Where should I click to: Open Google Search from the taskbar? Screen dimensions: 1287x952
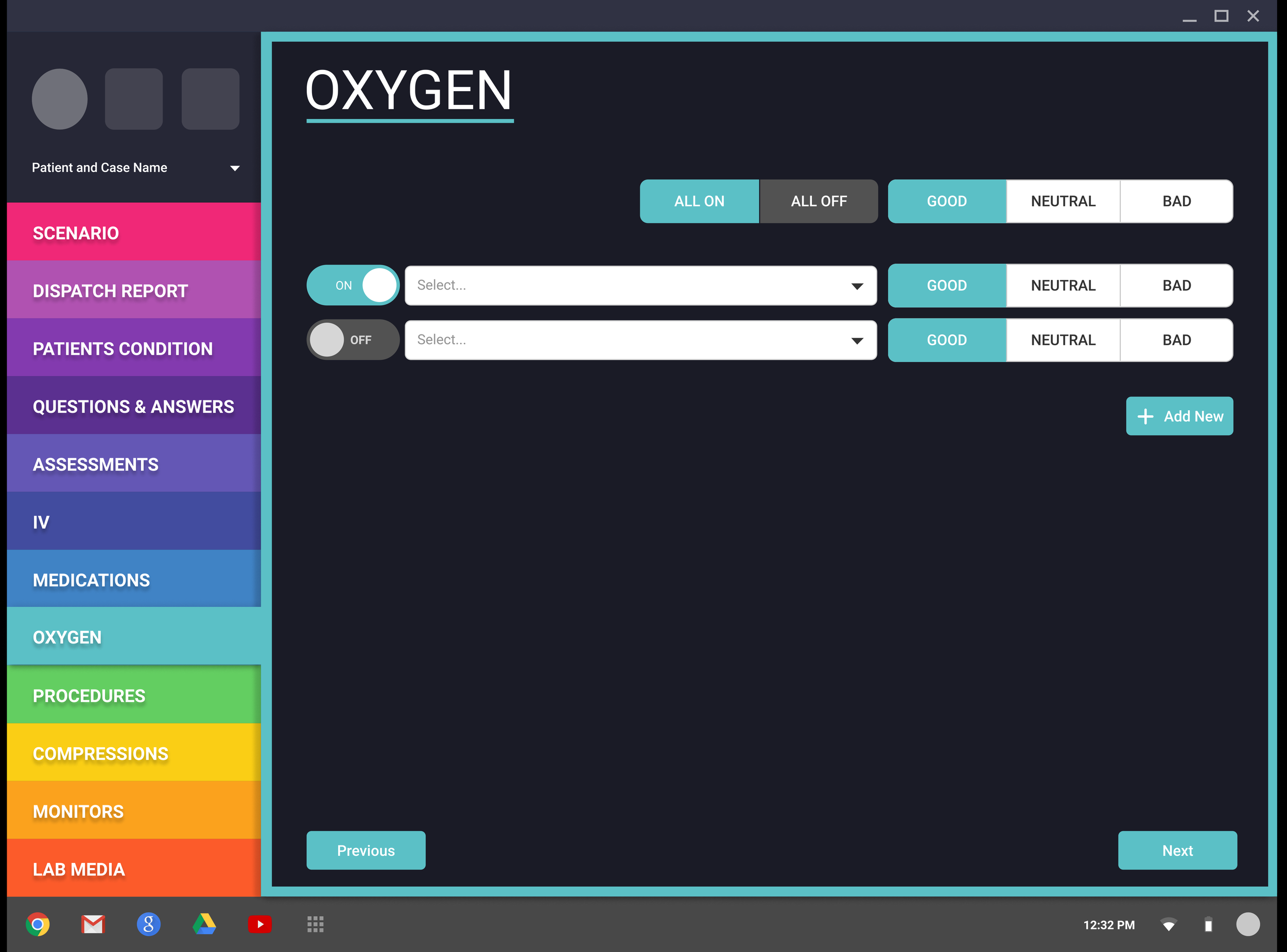coord(149,924)
